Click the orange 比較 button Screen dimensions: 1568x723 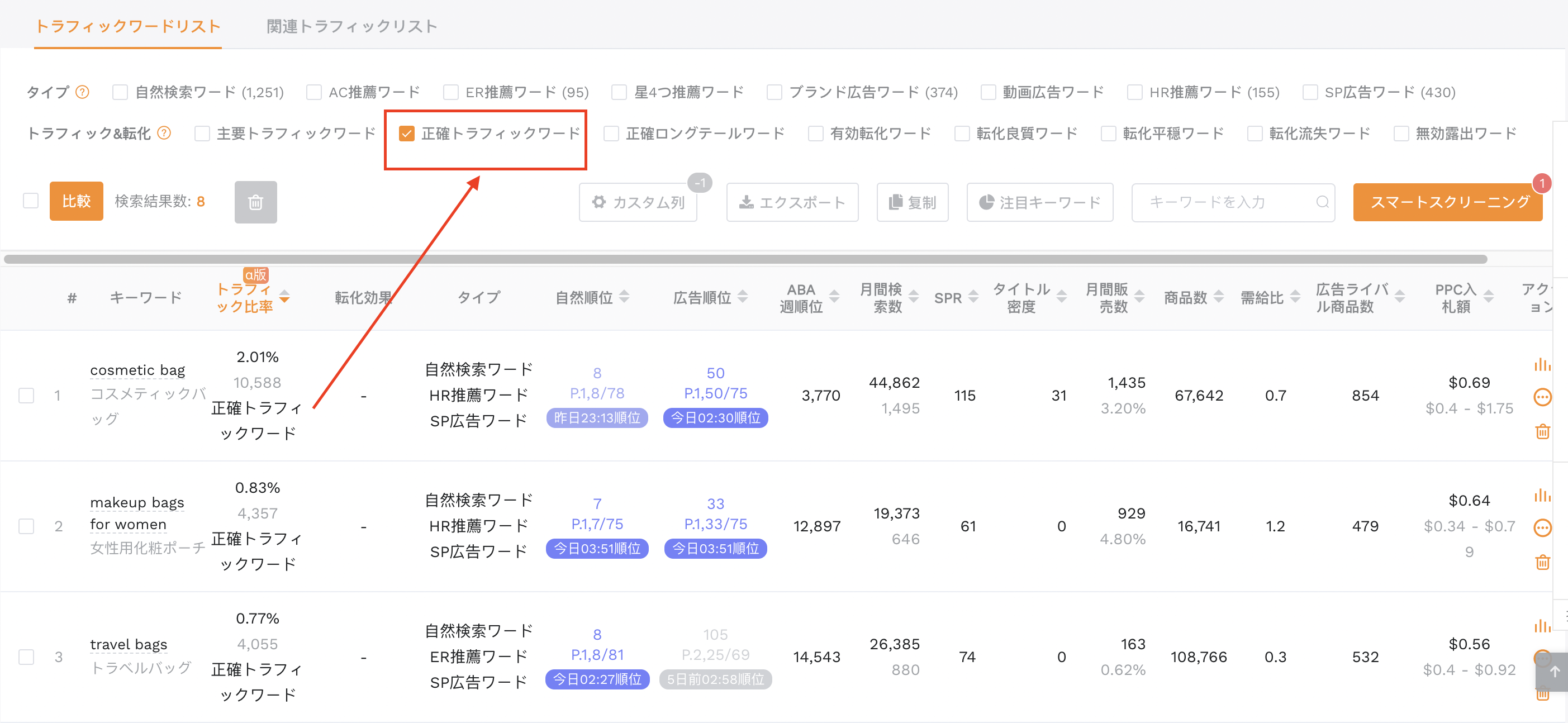click(x=76, y=201)
